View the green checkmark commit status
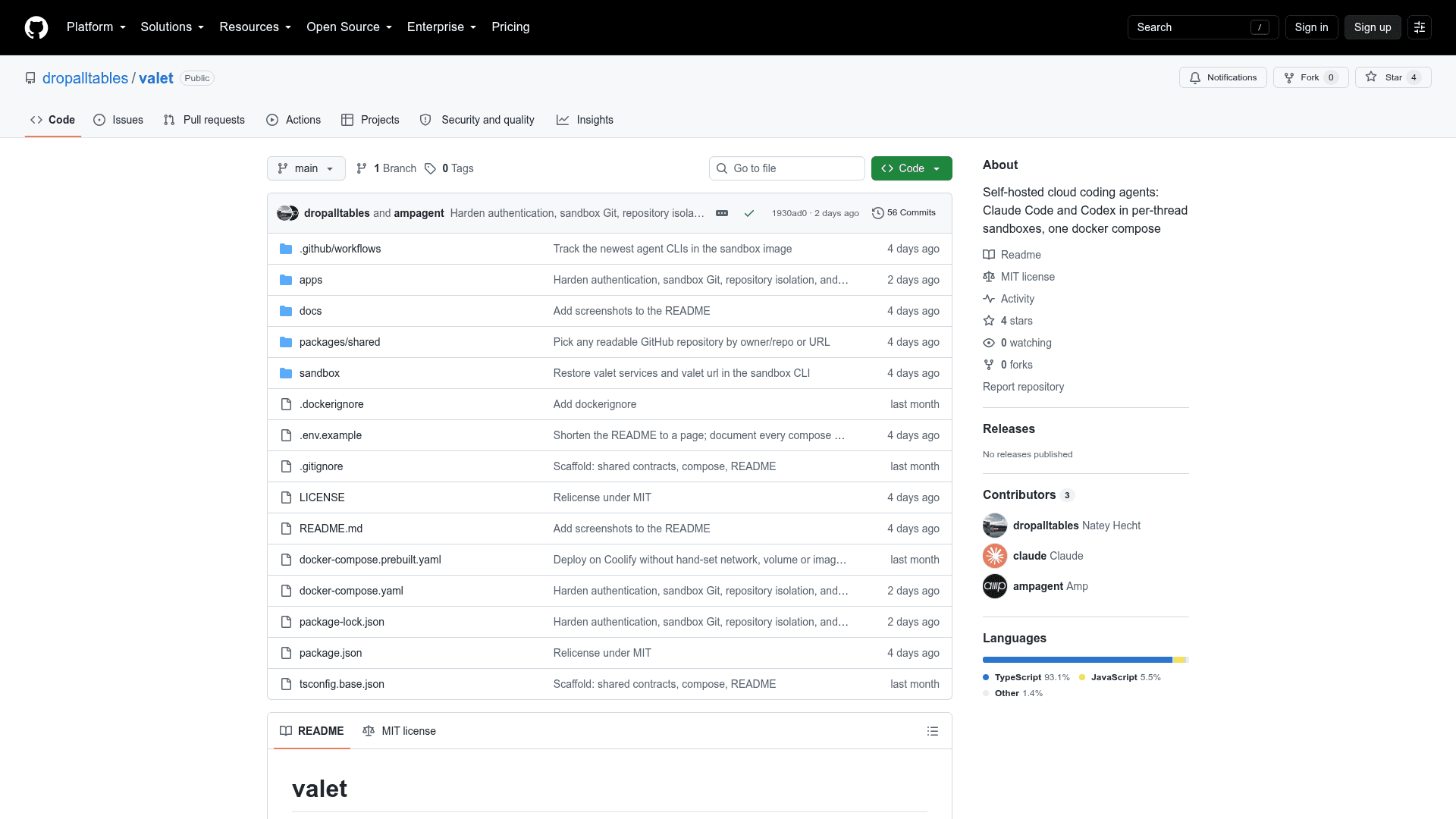Image resolution: width=1456 pixels, height=819 pixels. coord(749,213)
